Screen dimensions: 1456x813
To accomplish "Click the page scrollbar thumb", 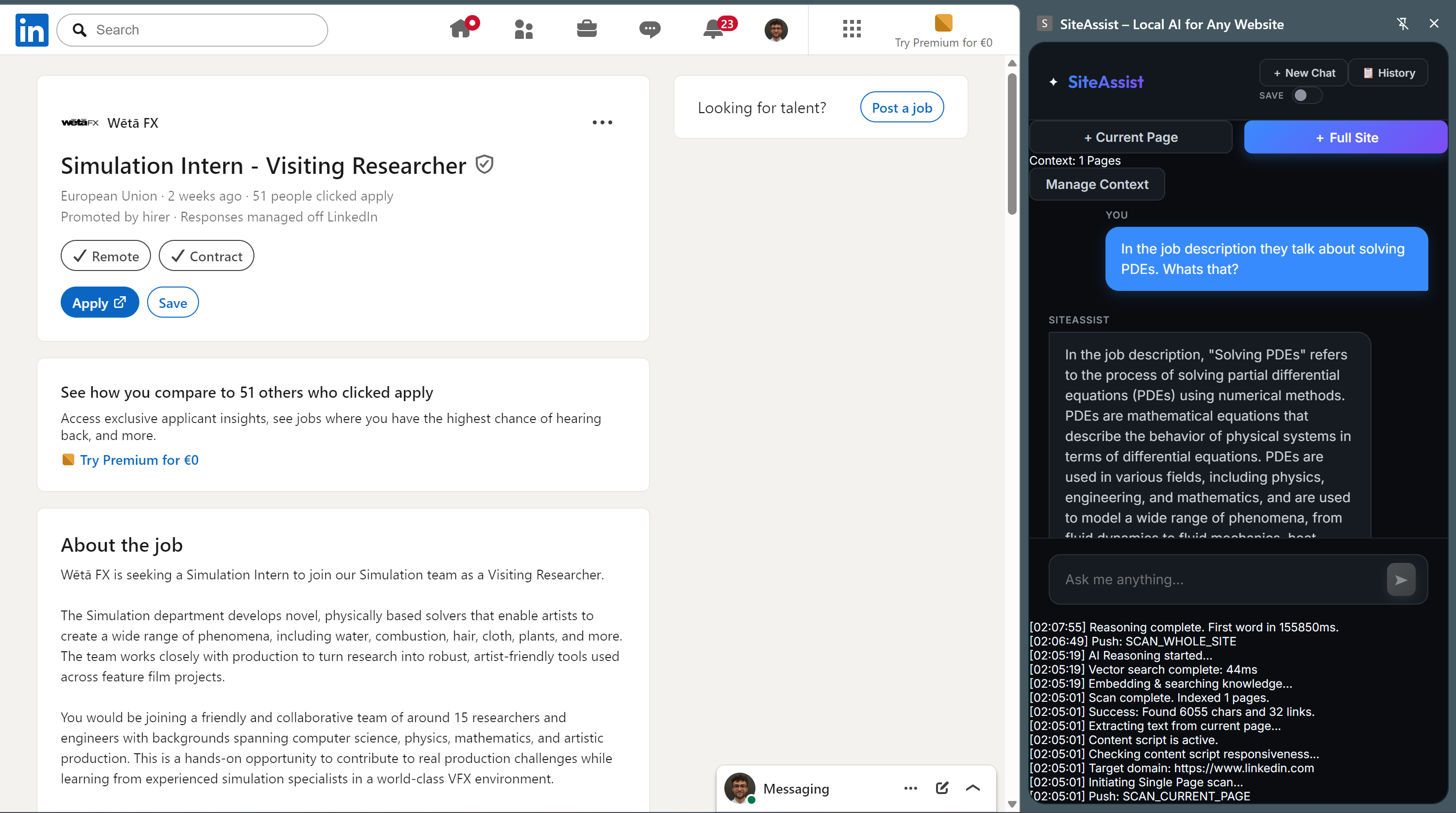I will pos(1012,144).
